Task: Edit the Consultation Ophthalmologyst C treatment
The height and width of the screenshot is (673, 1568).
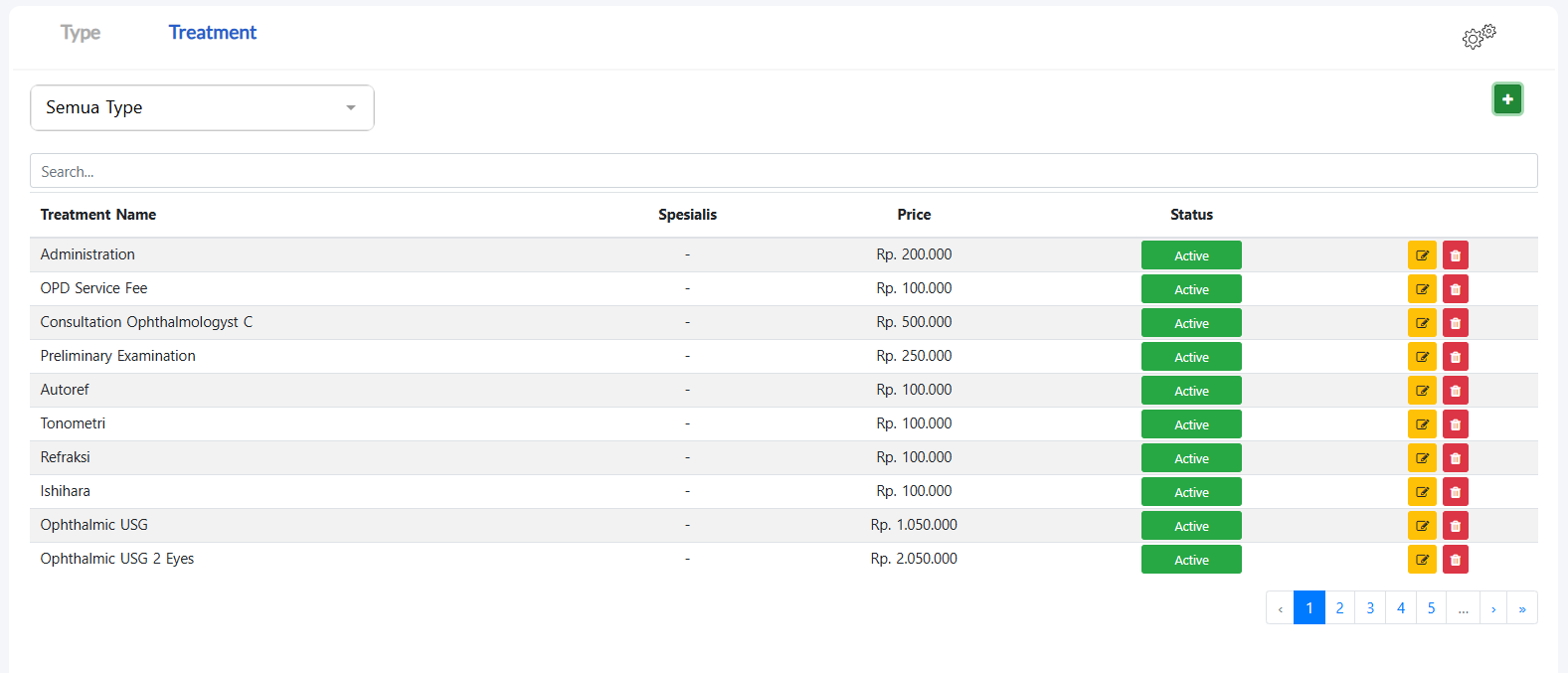Action: [x=1422, y=323]
